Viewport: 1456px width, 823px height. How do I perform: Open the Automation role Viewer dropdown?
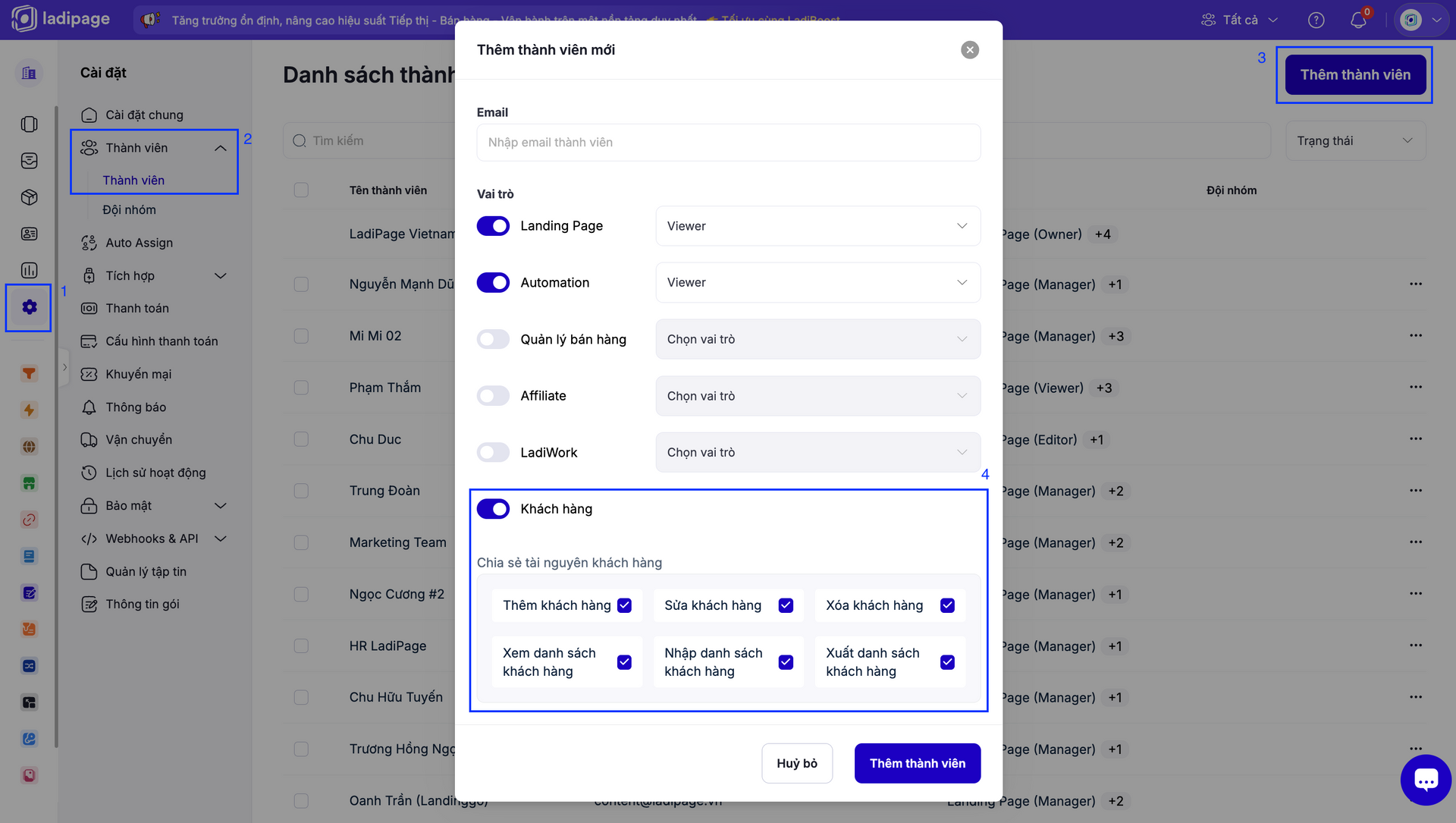pyautogui.click(x=817, y=282)
